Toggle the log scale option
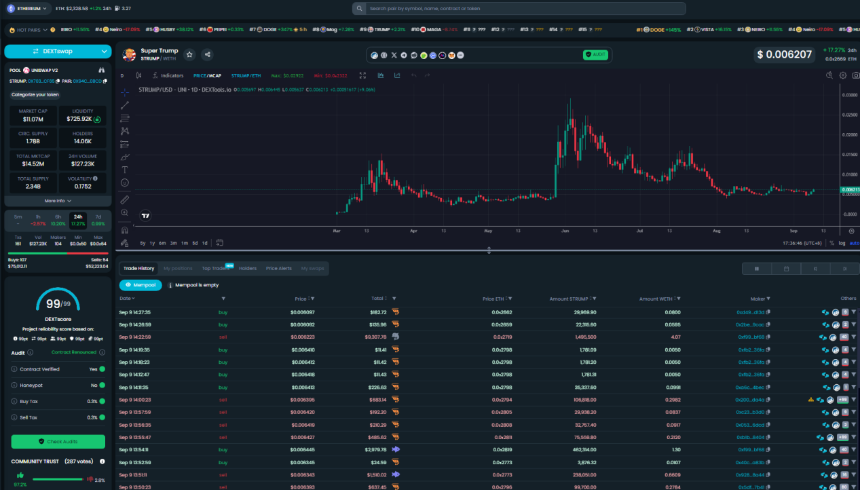Screen dimensions: 860x490 (842, 243)
